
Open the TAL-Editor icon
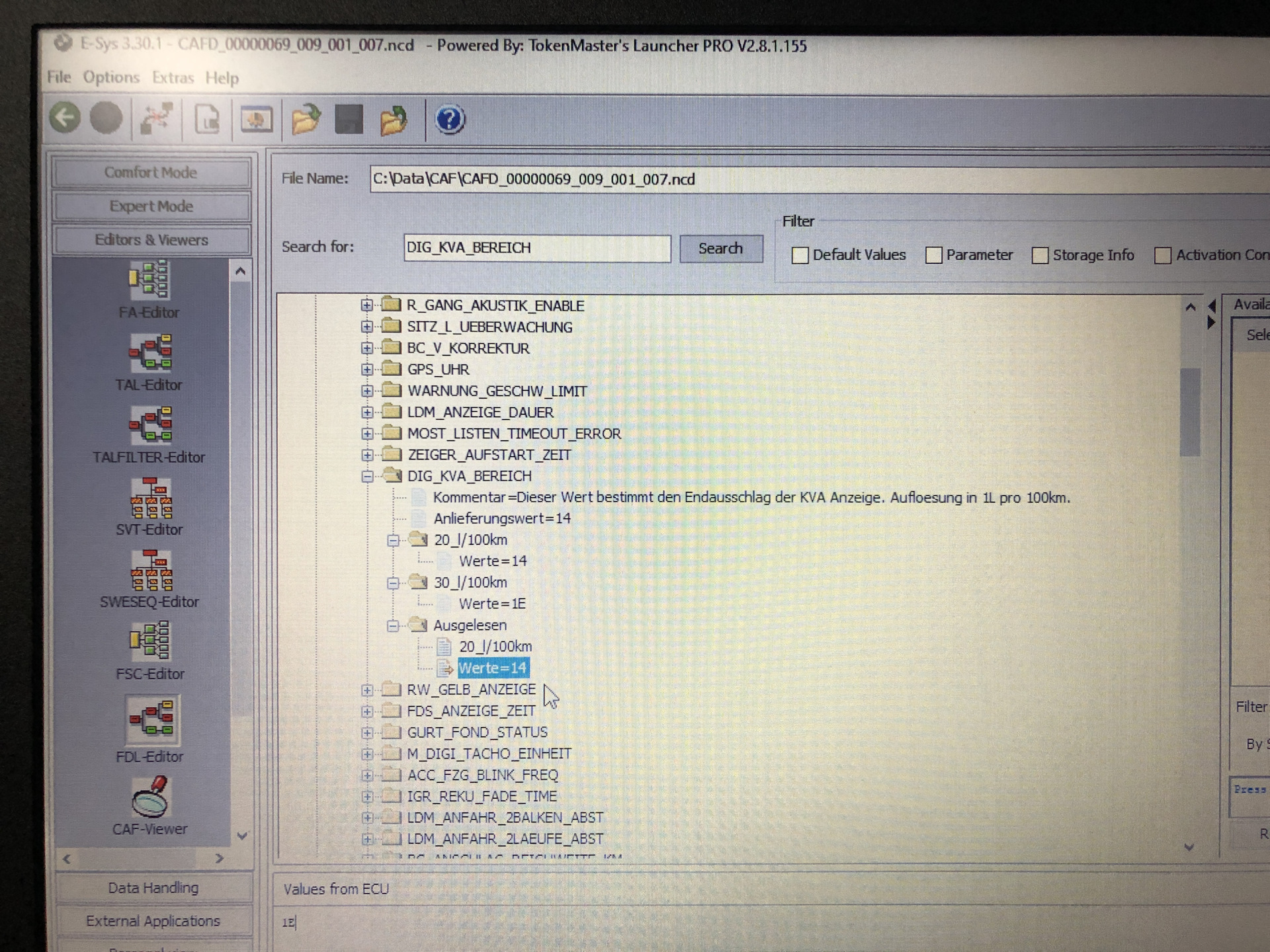click(150, 353)
